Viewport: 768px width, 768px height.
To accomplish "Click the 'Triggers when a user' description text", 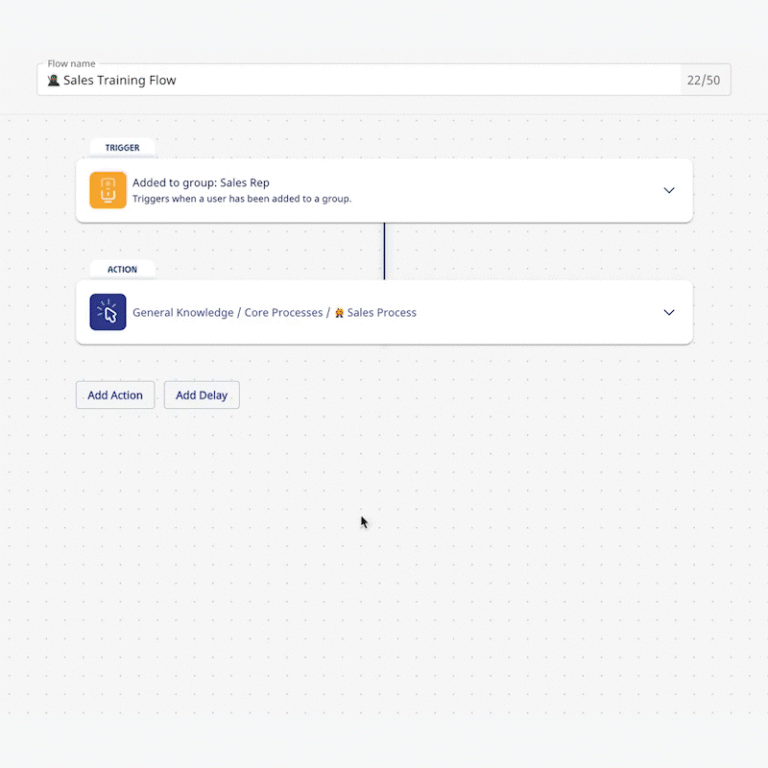I will [241, 199].
